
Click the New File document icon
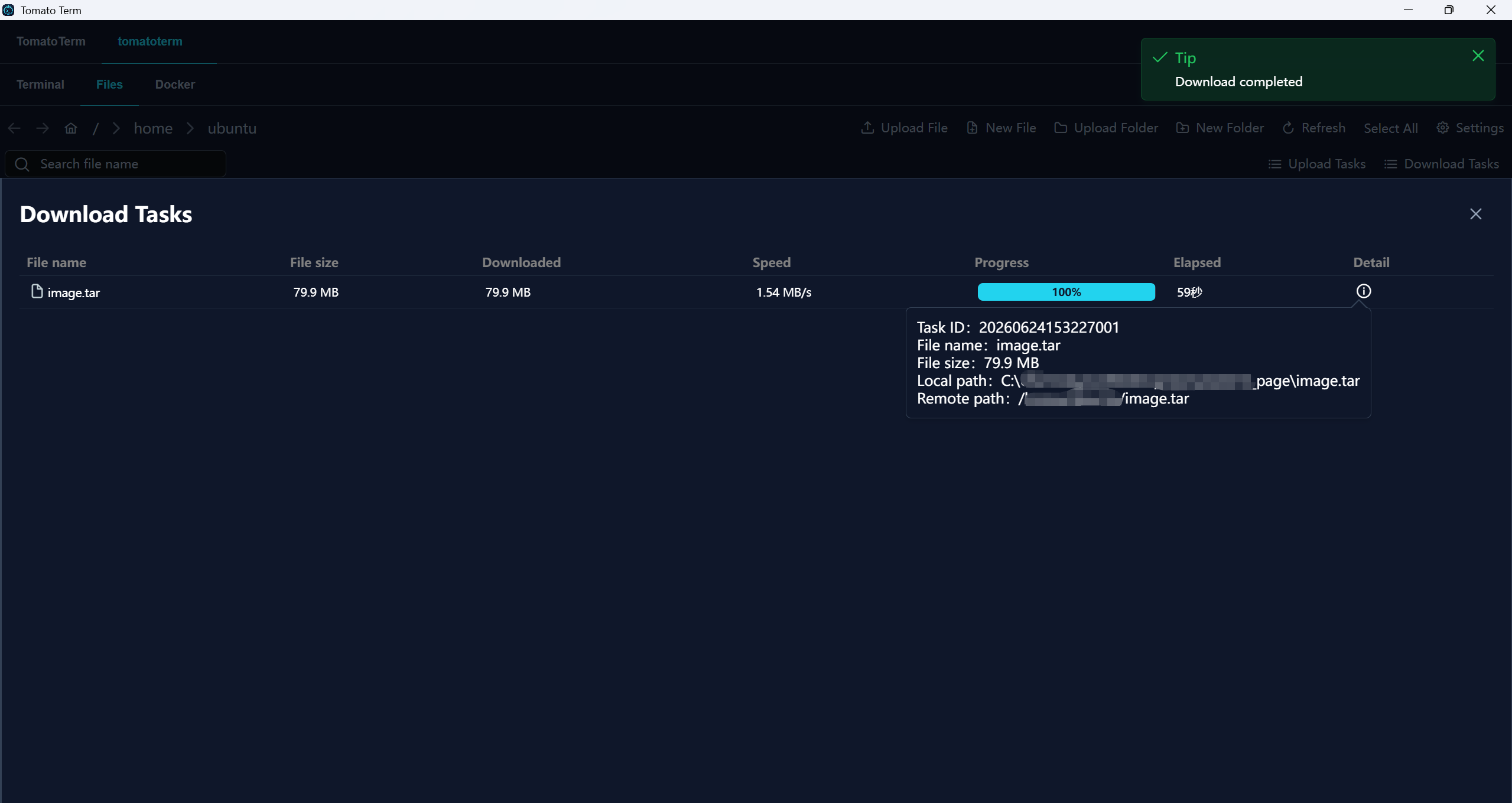972,128
